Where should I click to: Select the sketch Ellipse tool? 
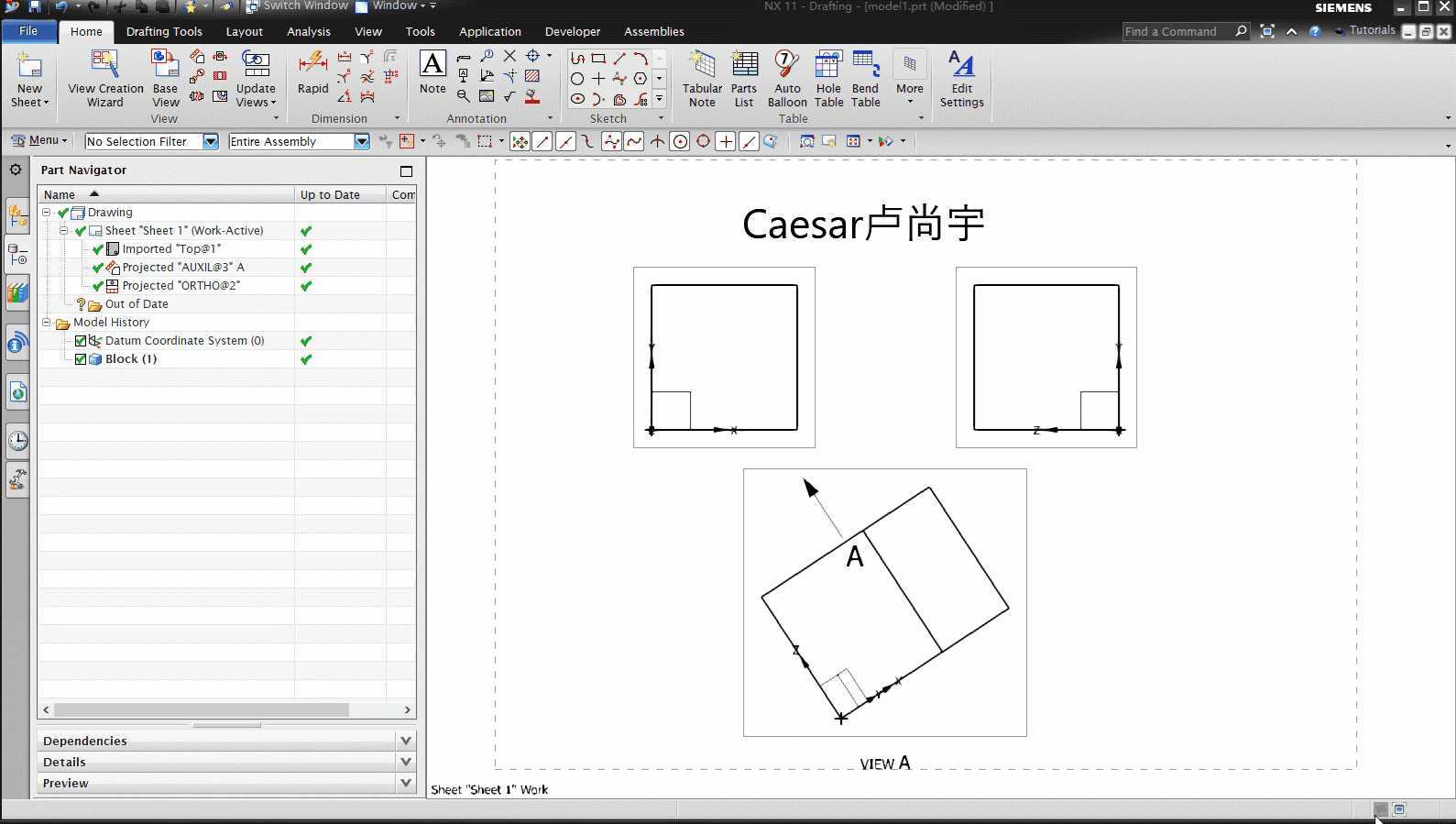[577, 99]
